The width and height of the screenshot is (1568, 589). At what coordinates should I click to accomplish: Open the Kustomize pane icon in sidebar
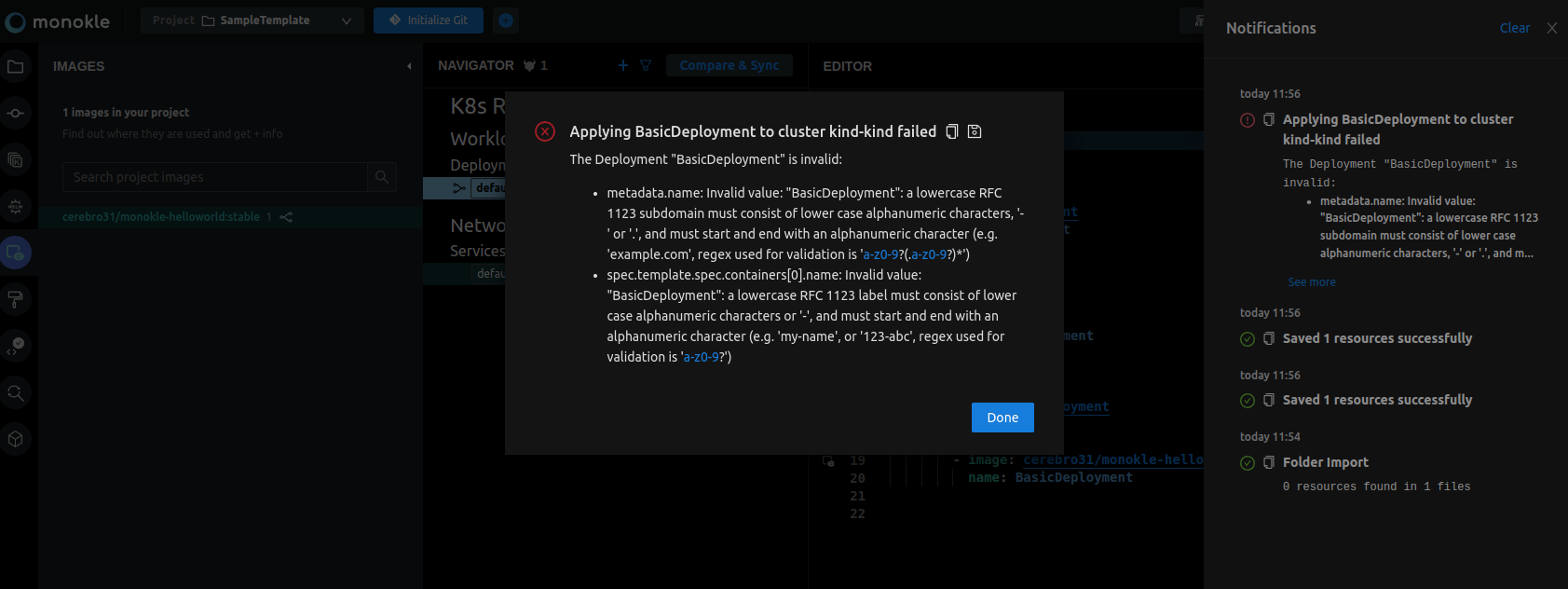(x=16, y=114)
